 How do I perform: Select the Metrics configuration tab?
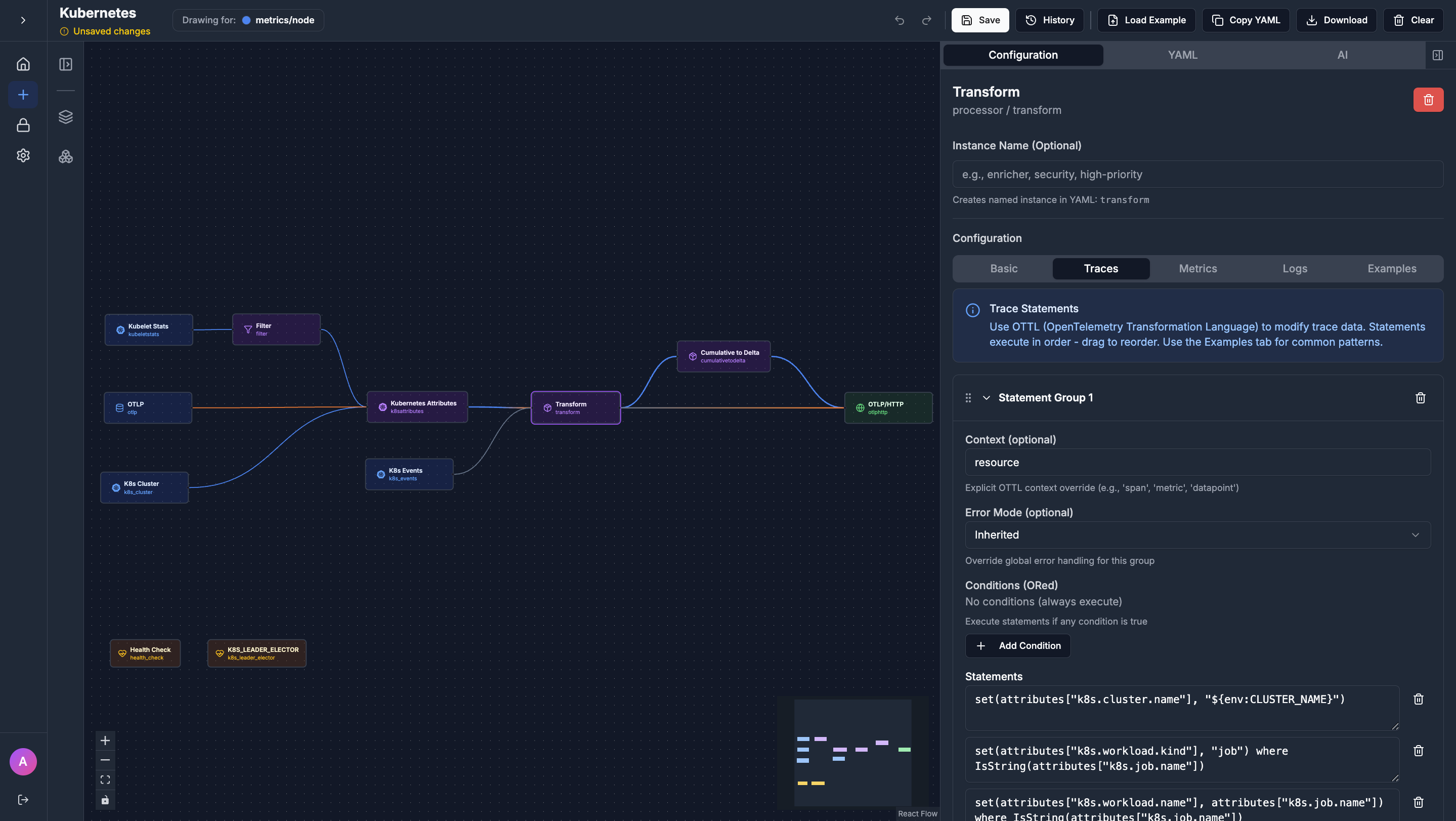pyautogui.click(x=1197, y=269)
